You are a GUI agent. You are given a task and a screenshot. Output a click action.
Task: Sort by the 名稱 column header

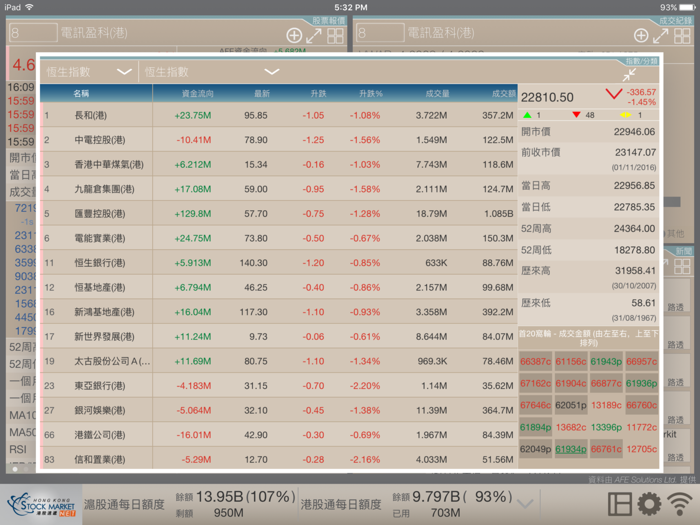point(81,93)
